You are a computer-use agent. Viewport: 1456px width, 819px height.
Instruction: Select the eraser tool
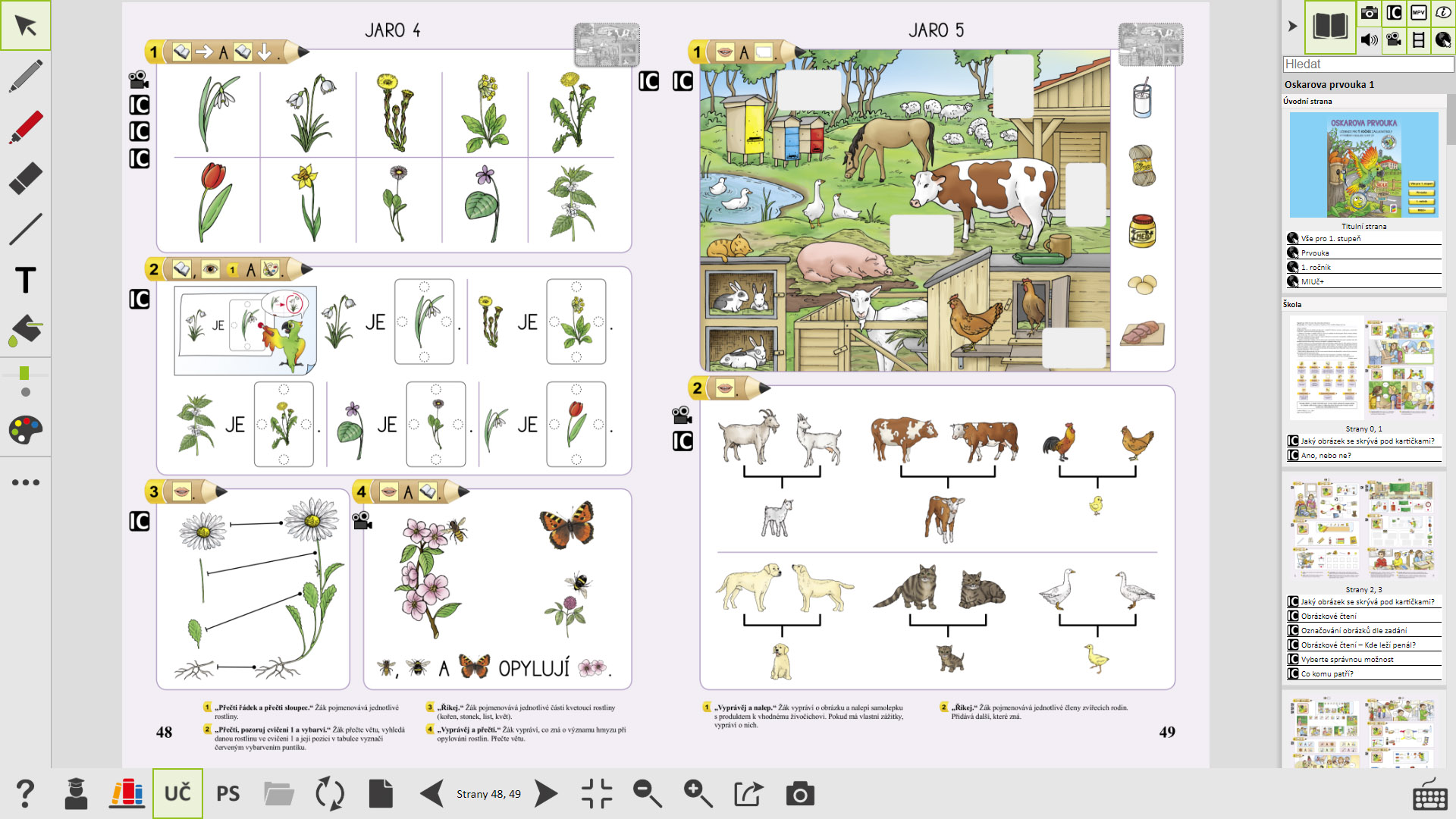[x=26, y=178]
